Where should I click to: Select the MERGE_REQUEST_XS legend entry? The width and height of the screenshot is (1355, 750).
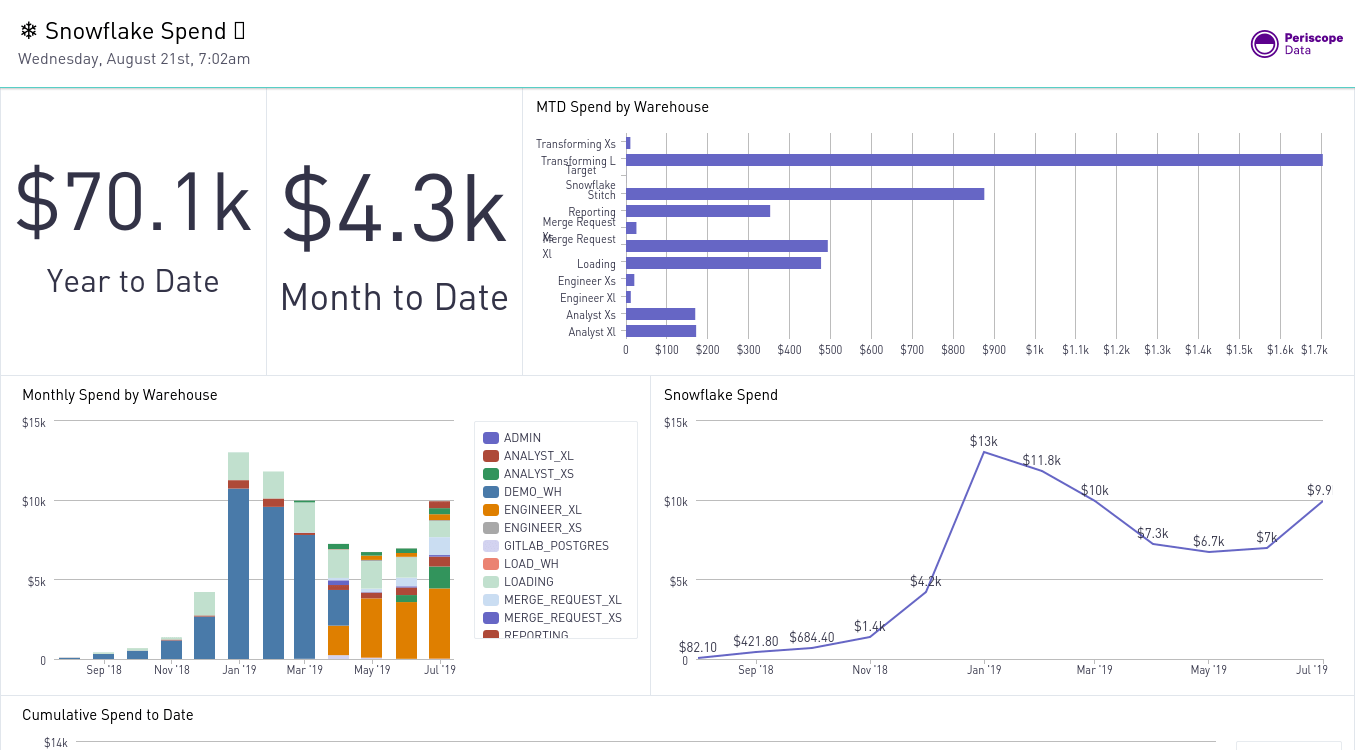pyautogui.click(x=489, y=617)
